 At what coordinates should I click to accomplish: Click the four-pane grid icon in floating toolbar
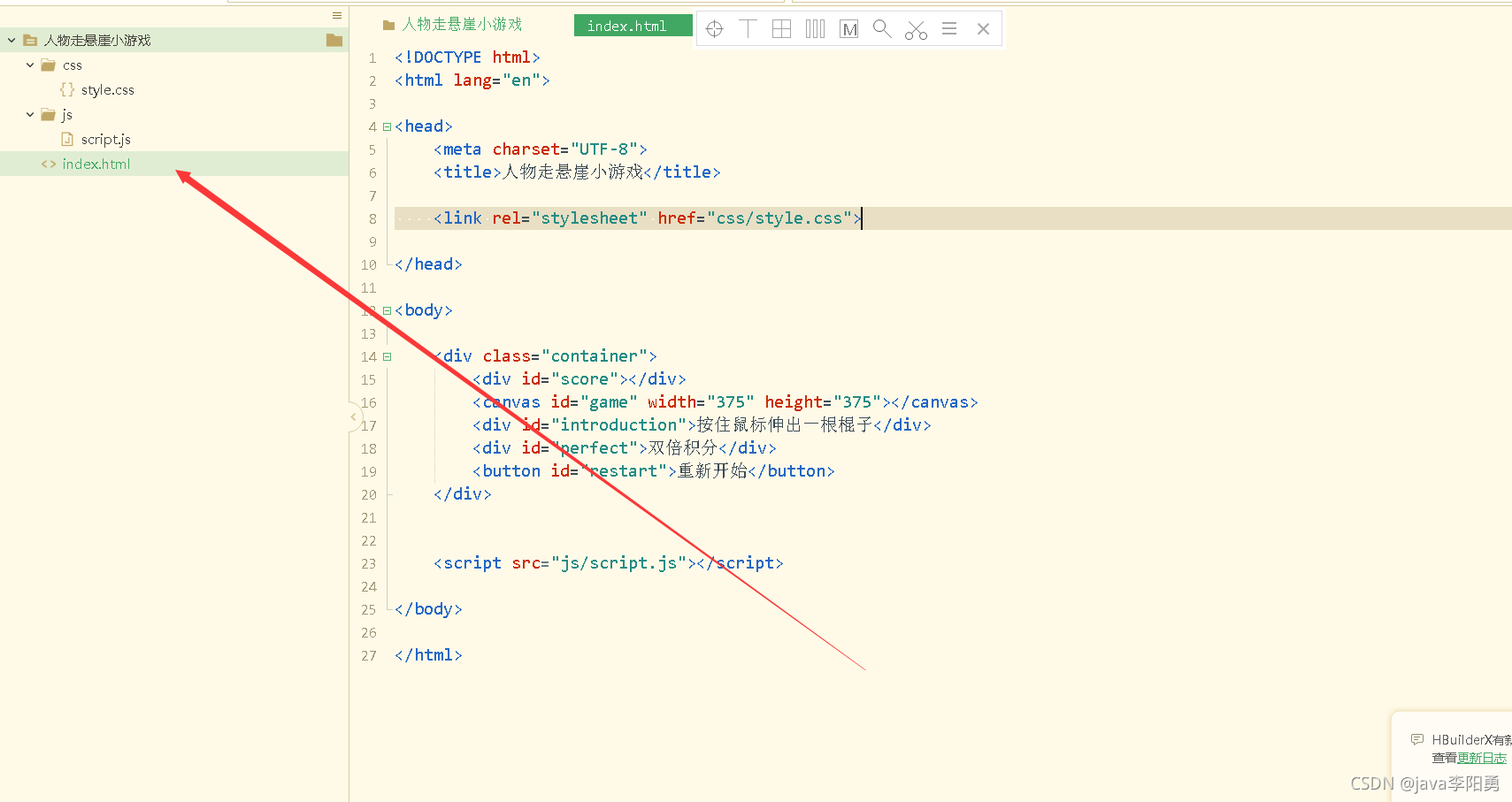[x=782, y=29]
